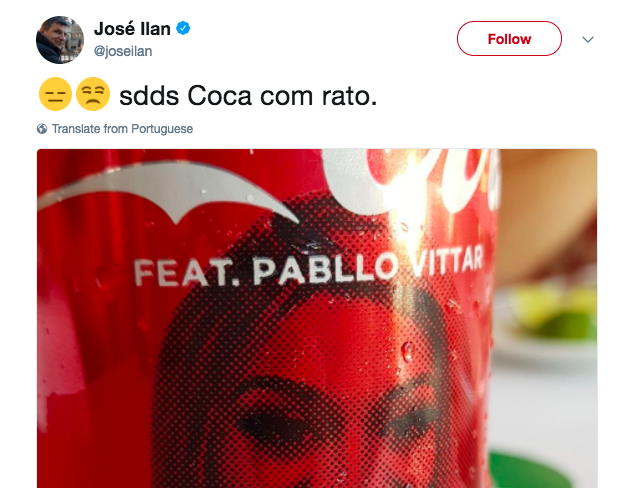Click the blue verified badge icon

point(183,28)
